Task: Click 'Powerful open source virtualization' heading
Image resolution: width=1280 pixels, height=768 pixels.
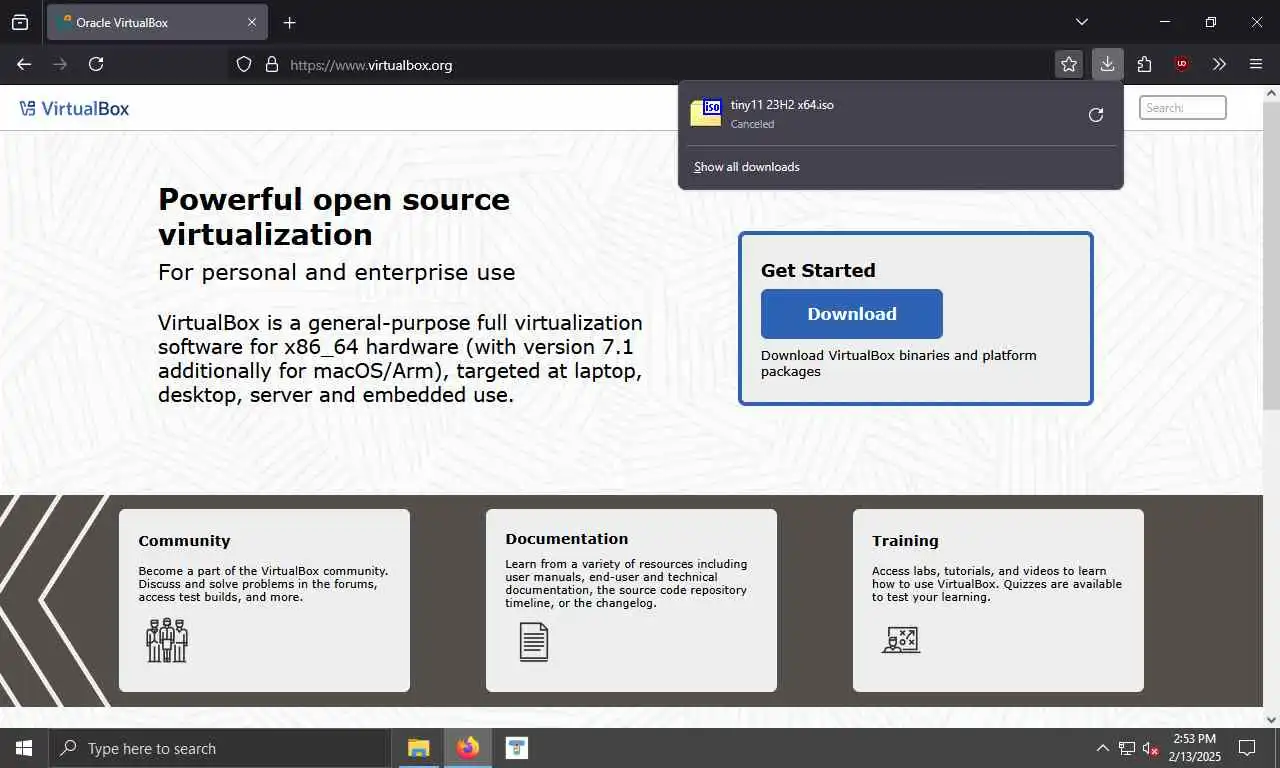Action: pos(334,216)
